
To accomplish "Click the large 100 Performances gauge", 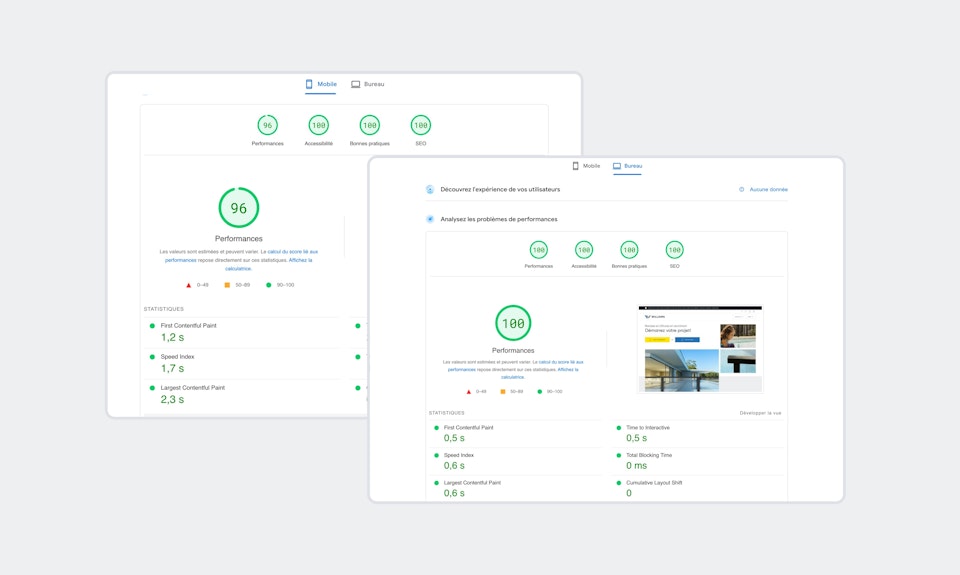I will pyautogui.click(x=513, y=323).
